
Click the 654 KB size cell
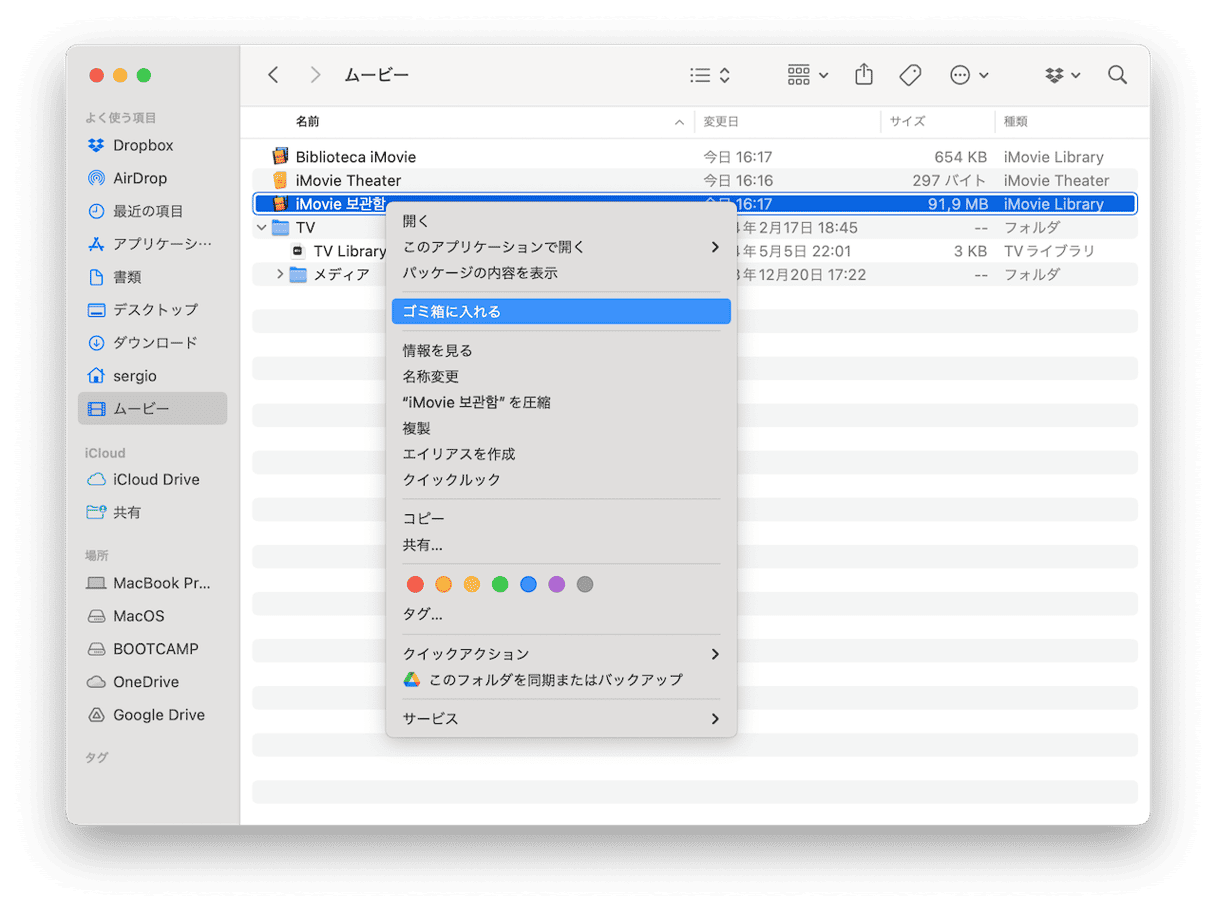961,157
